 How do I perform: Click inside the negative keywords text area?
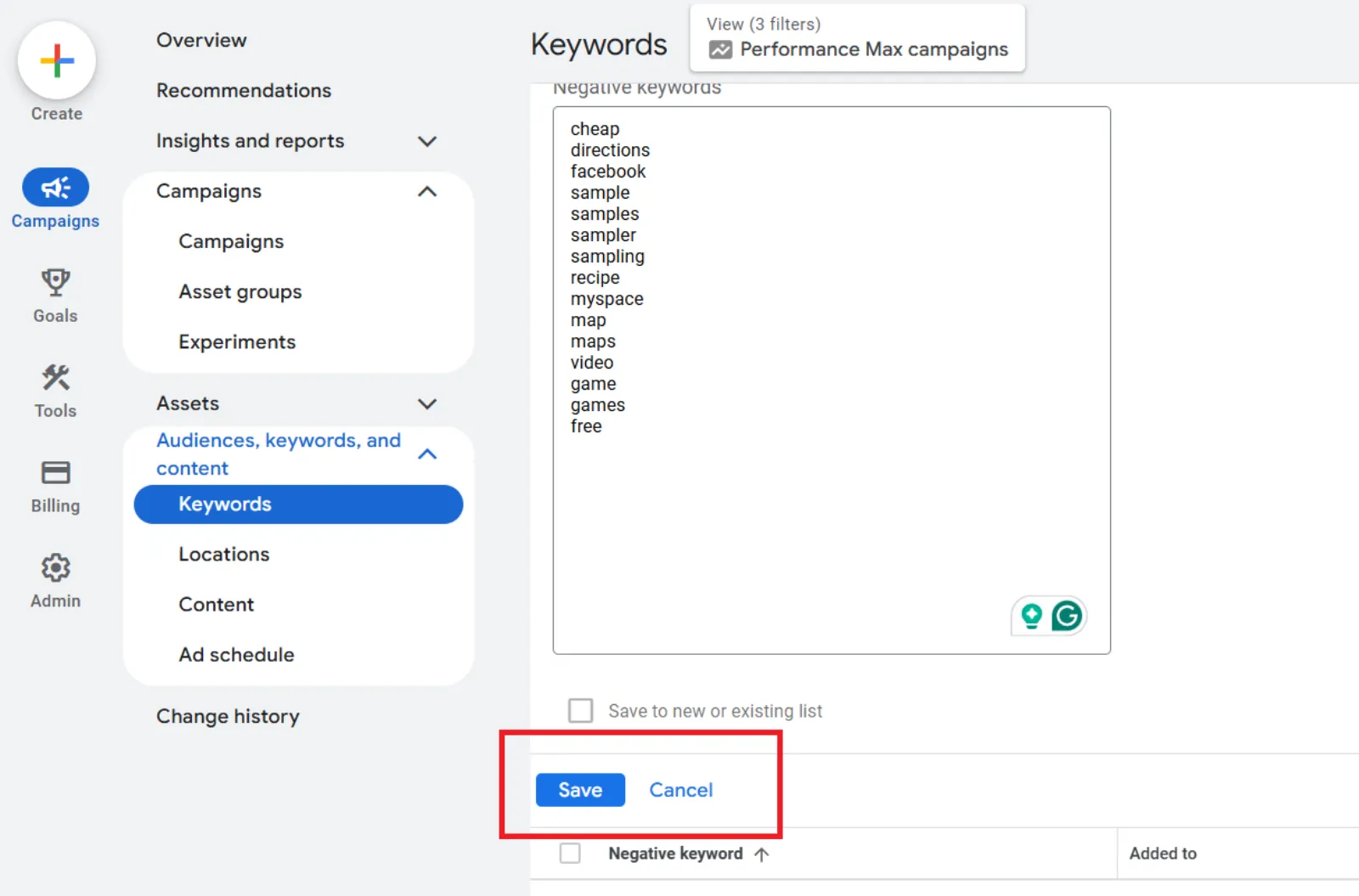coord(832,380)
